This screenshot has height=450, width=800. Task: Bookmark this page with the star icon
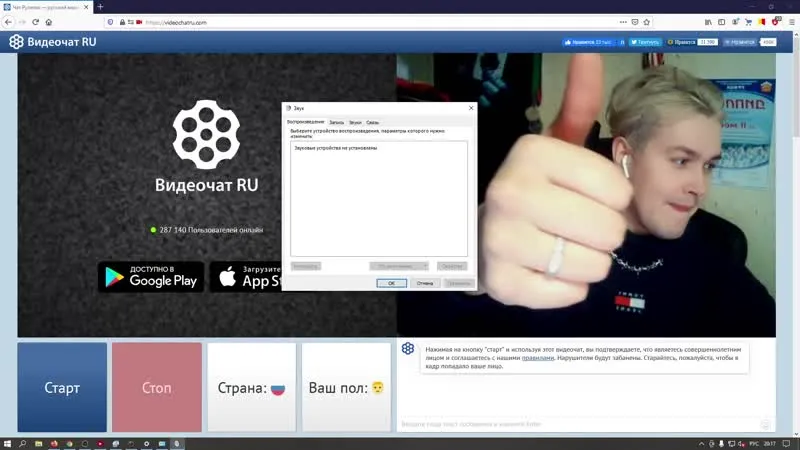646,22
